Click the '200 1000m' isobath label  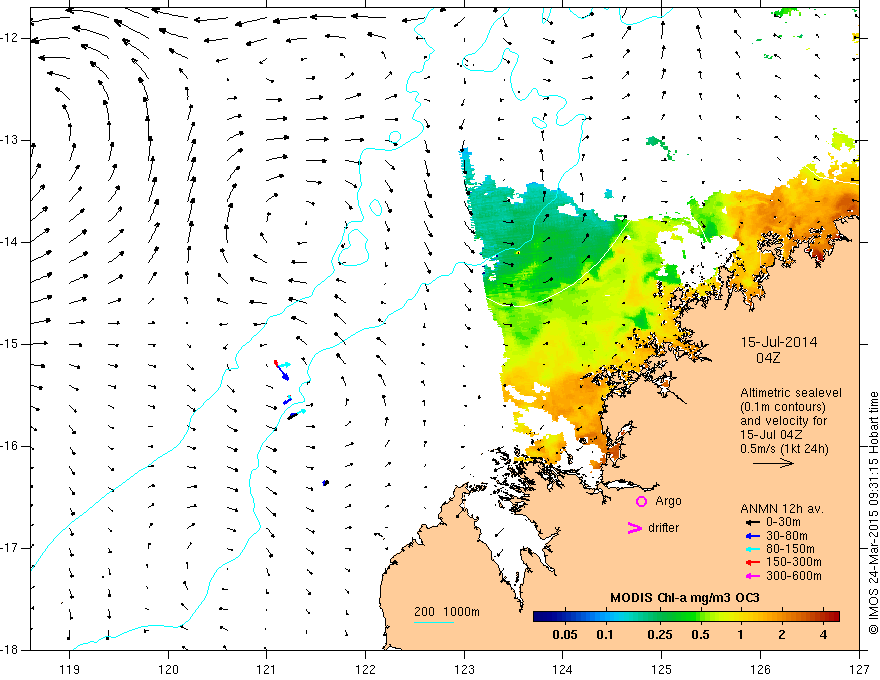coord(447,612)
